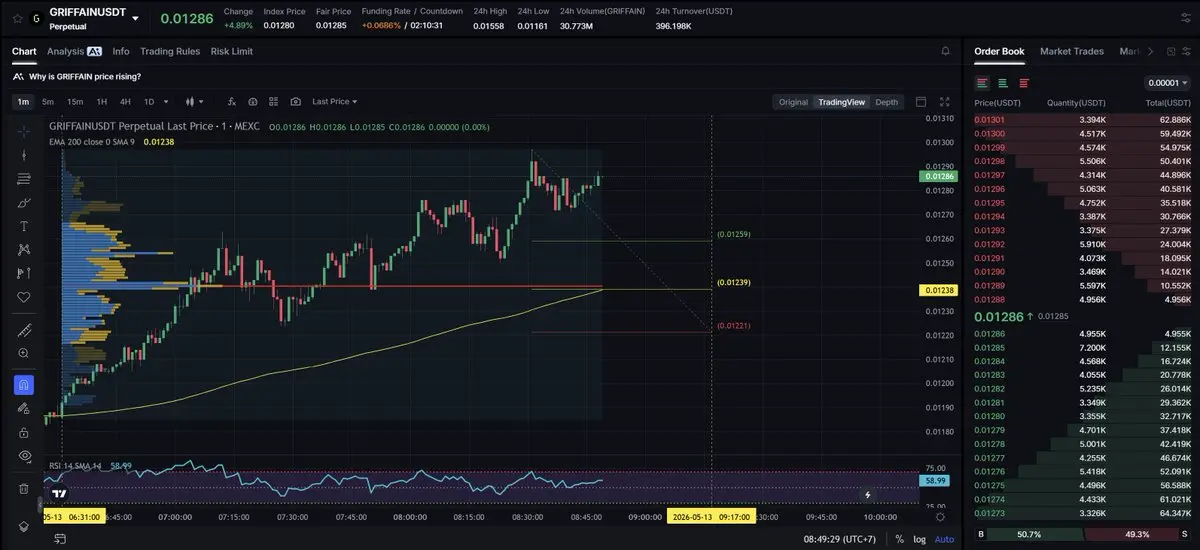
Task: Show more order book tabs with the arrow
Action: click(1150, 51)
